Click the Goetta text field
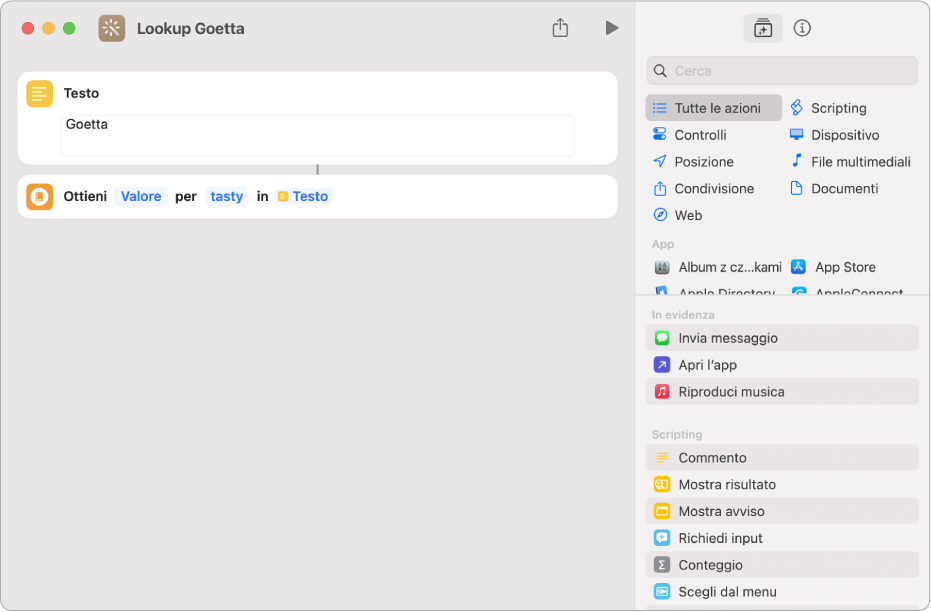The image size is (931, 612). coord(317,136)
